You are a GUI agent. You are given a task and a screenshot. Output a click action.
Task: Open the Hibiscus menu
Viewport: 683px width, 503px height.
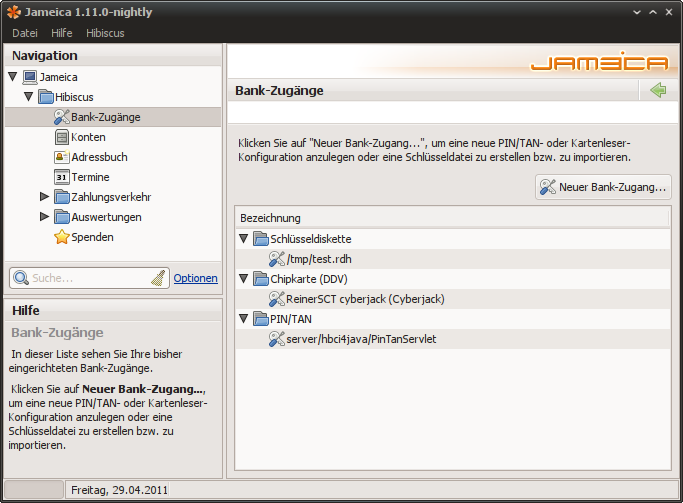coord(105,33)
